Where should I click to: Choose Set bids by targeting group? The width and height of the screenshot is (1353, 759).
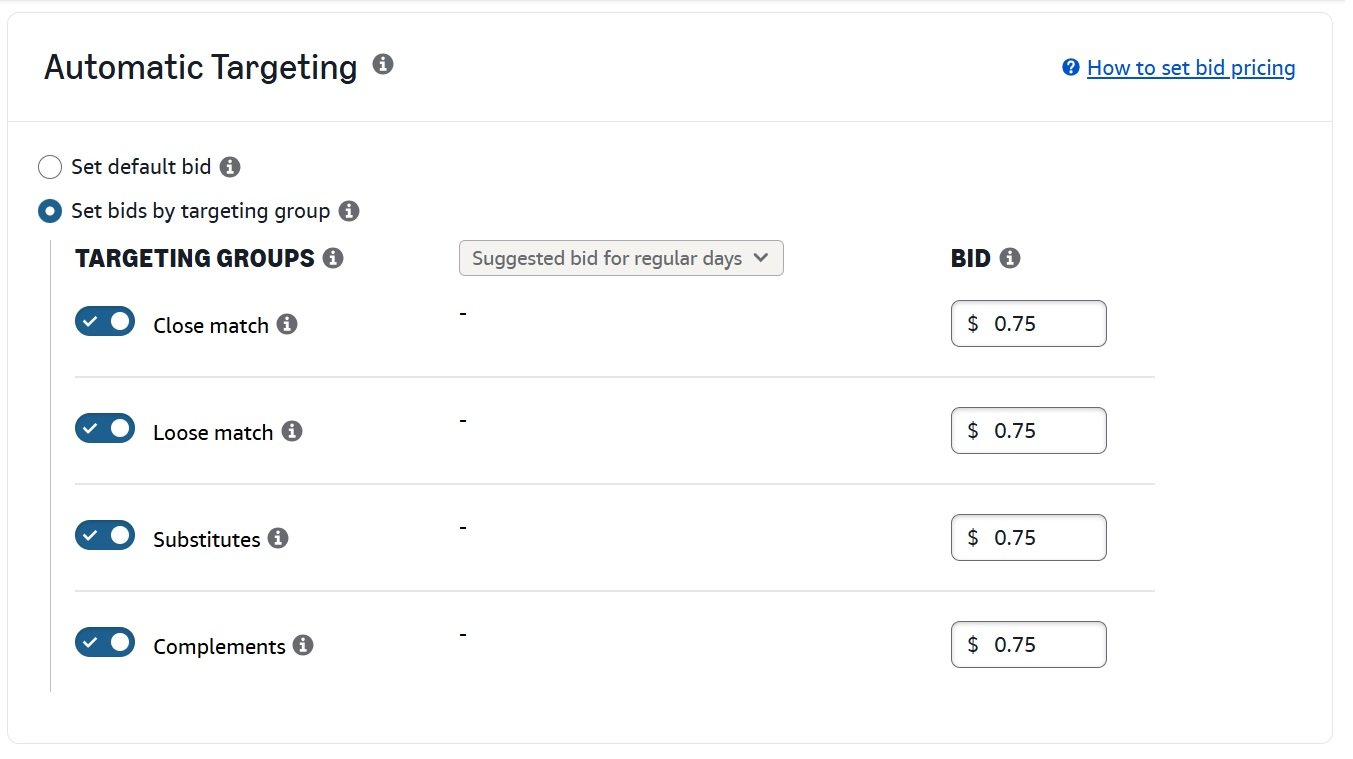click(x=50, y=211)
